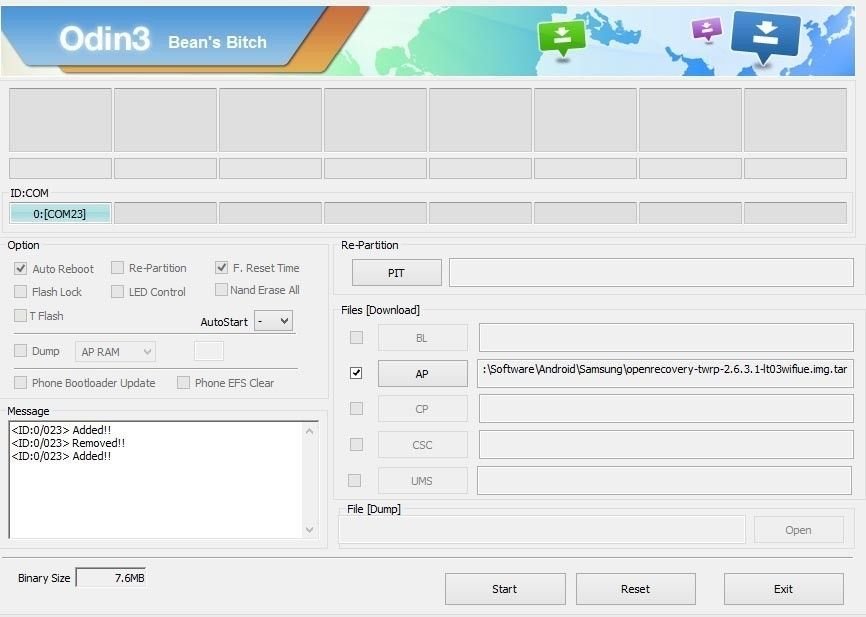Click the PIT button
The width and height of the screenshot is (866, 617).
click(x=397, y=273)
